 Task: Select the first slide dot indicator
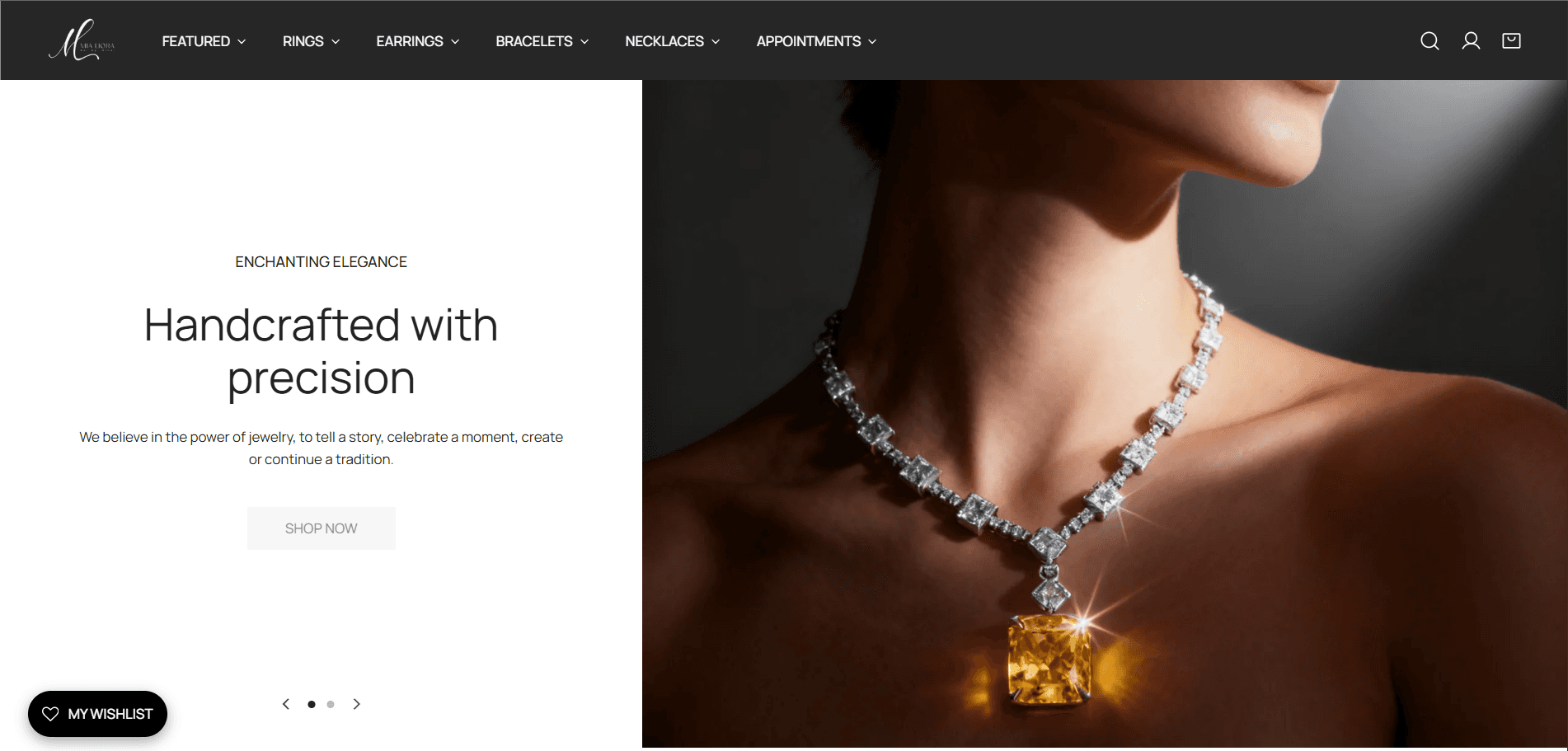click(x=312, y=704)
